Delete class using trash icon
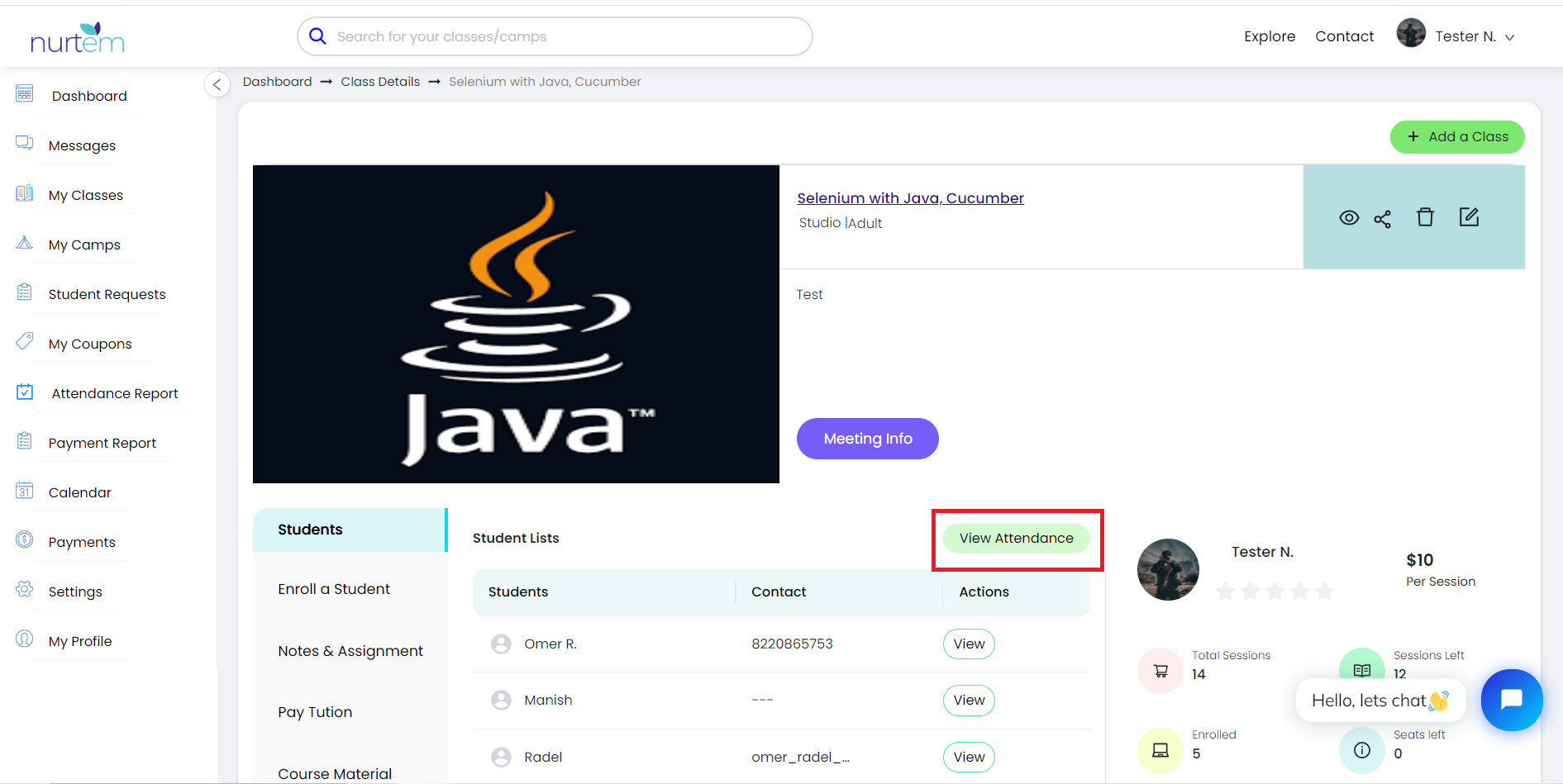The width and height of the screenshot is (1563, 784). pyautogui.click(x=1425, y=217)
